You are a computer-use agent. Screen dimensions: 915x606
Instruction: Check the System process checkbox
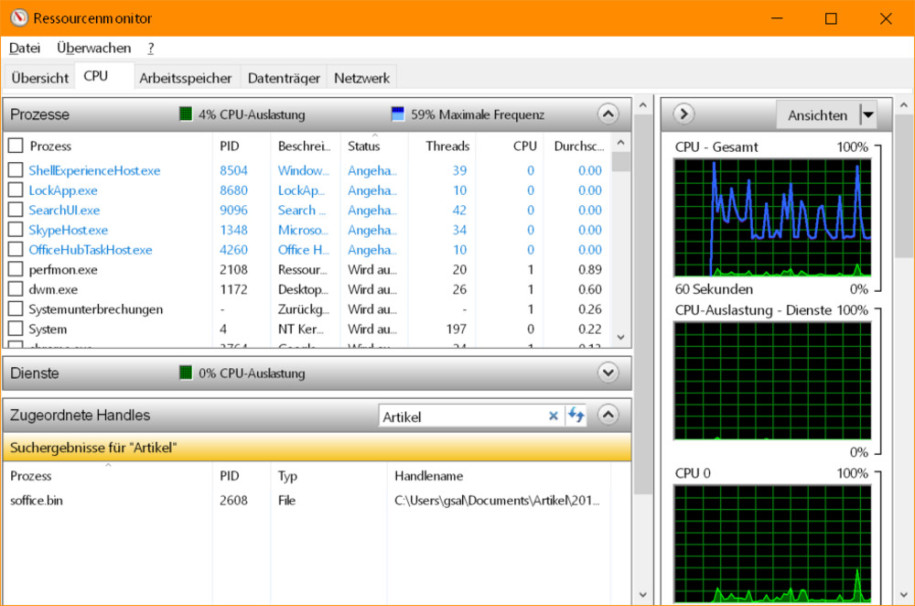16,329
